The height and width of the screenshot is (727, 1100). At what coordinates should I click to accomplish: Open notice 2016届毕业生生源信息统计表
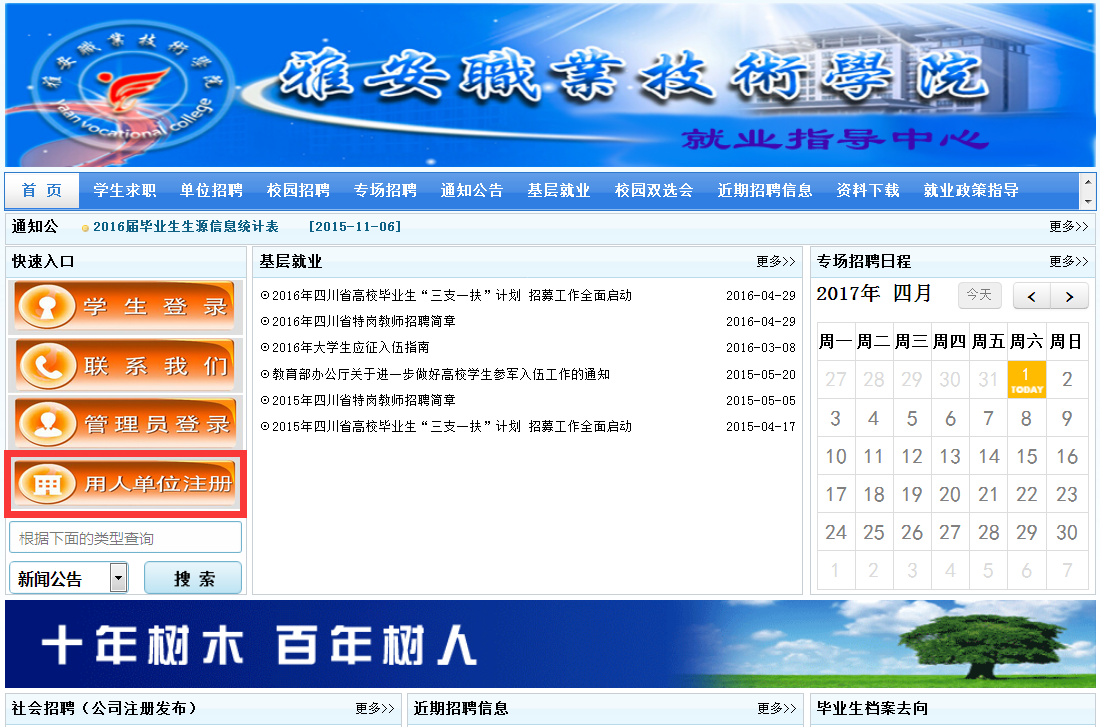[186, 227]
